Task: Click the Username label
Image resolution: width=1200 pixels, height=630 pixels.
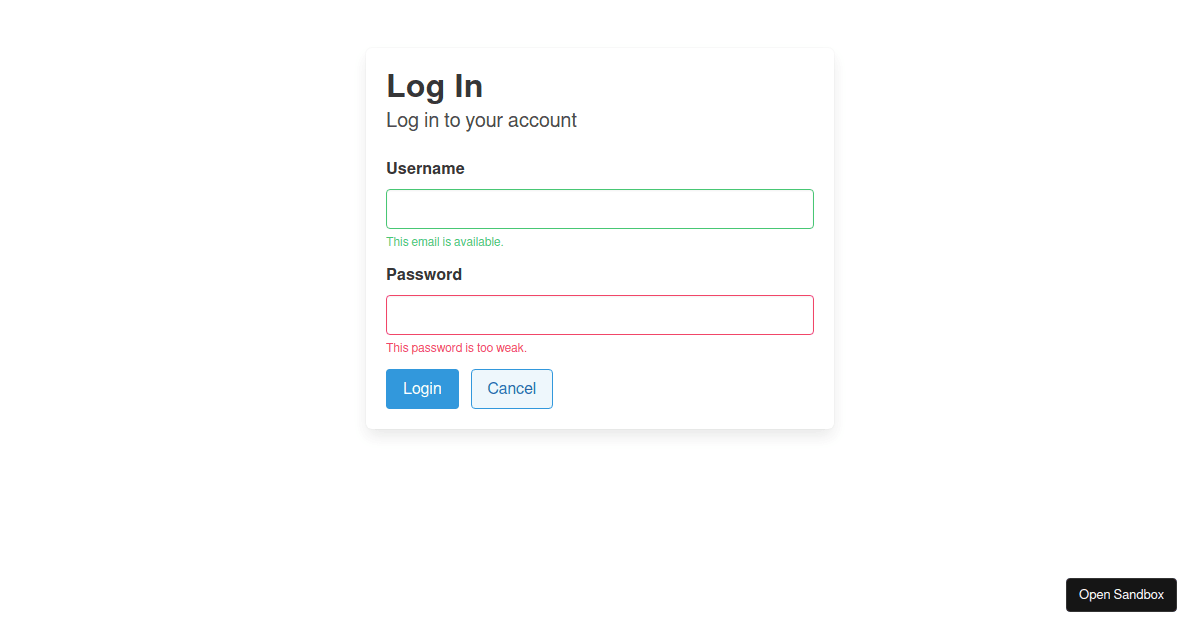Action: pyautogui.click(x=425, y=168)
